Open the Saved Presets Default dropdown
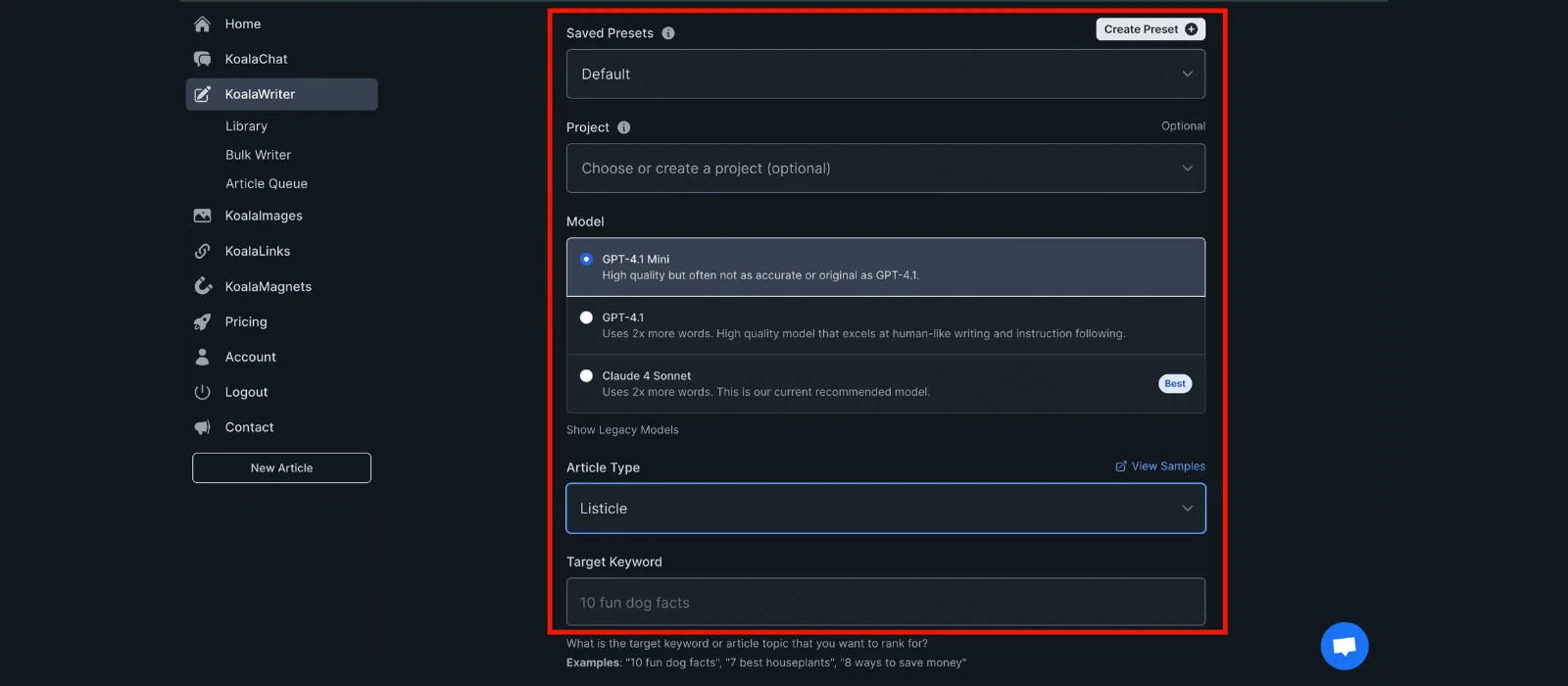 886,73
